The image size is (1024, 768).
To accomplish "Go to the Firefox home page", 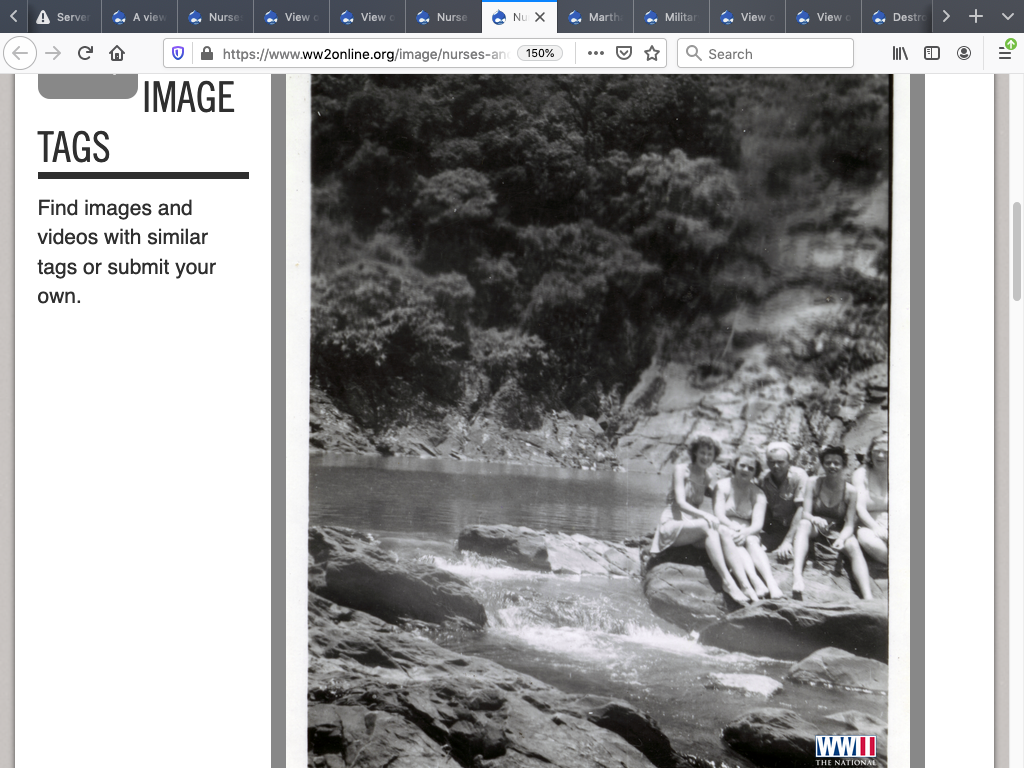I will 117,54.
